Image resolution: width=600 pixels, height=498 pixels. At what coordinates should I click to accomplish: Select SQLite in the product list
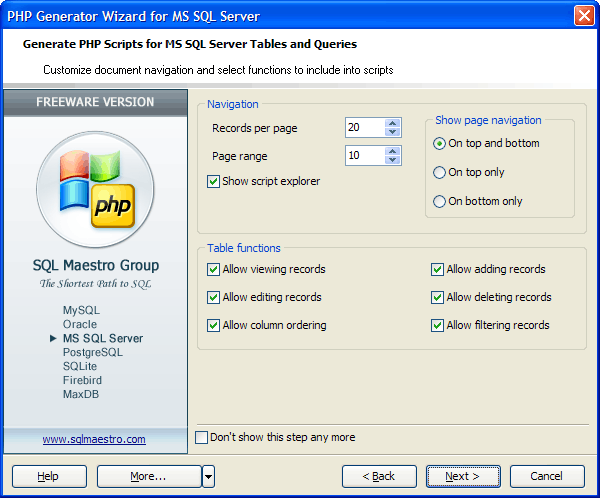80,366
